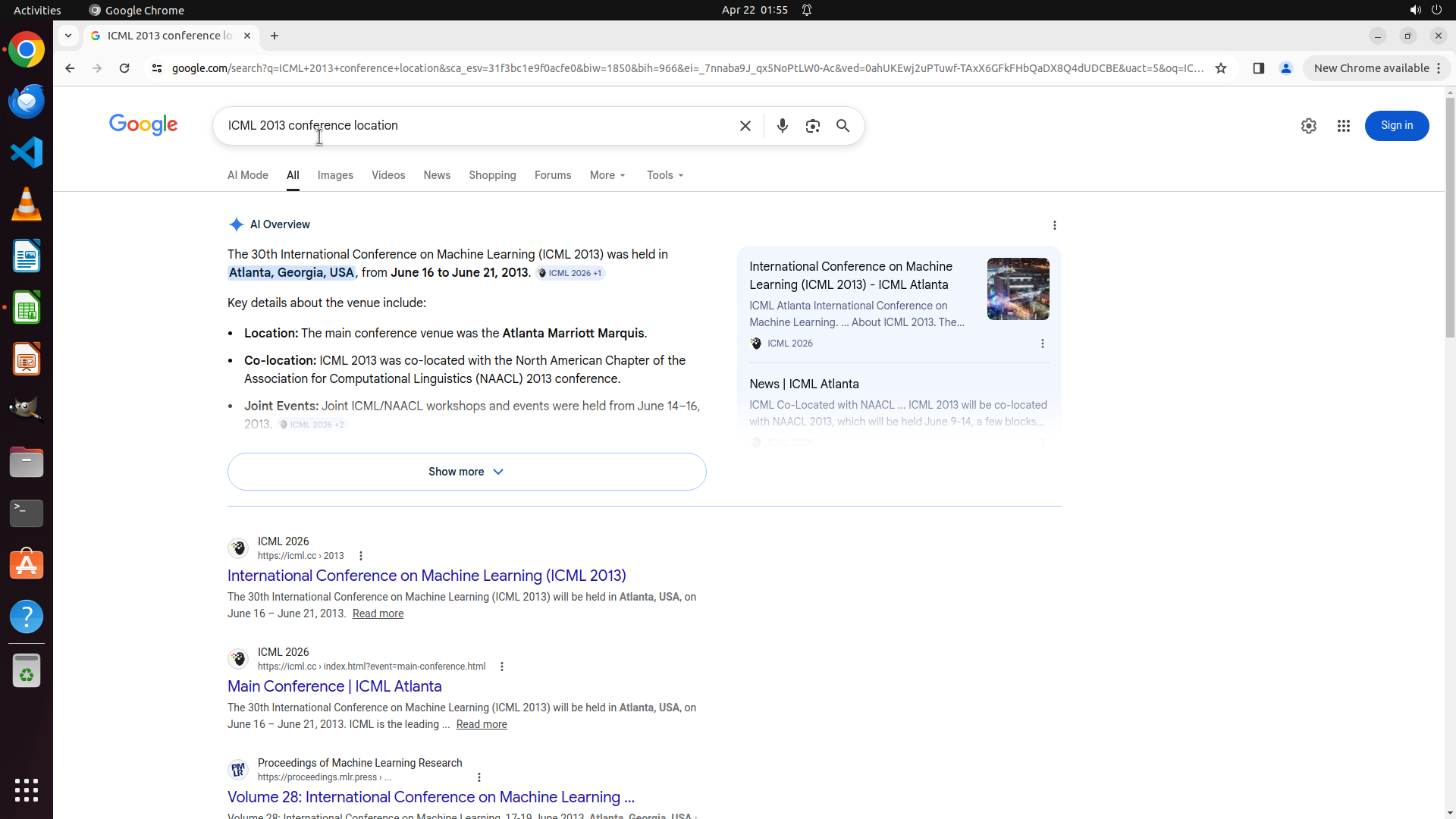Screen dimensions: 1456x819
Task: Start voice search with microphone icon
Action: click(x=782, y=126)
